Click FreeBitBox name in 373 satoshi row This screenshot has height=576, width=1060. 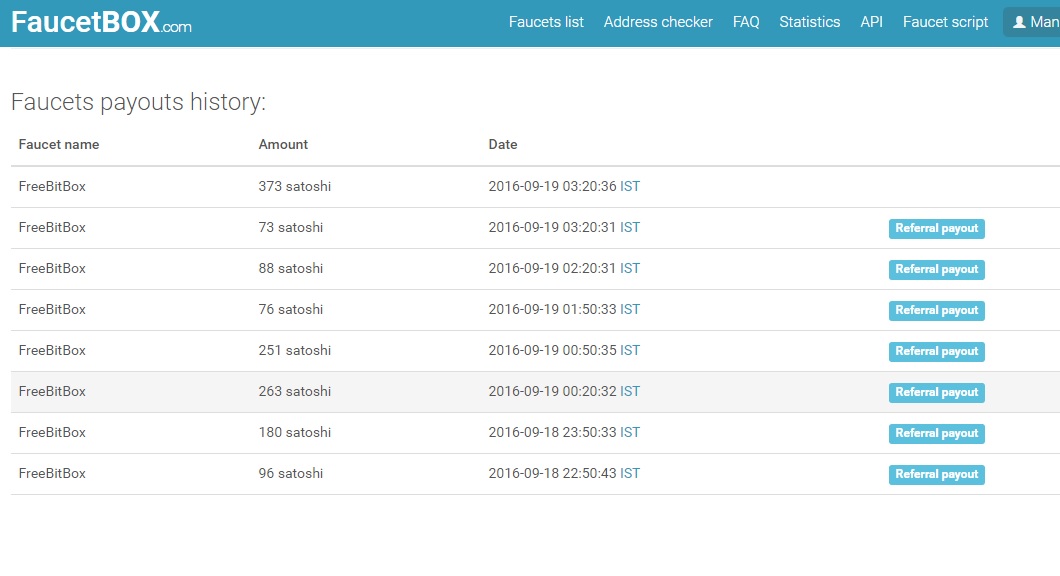pos(52,187)
